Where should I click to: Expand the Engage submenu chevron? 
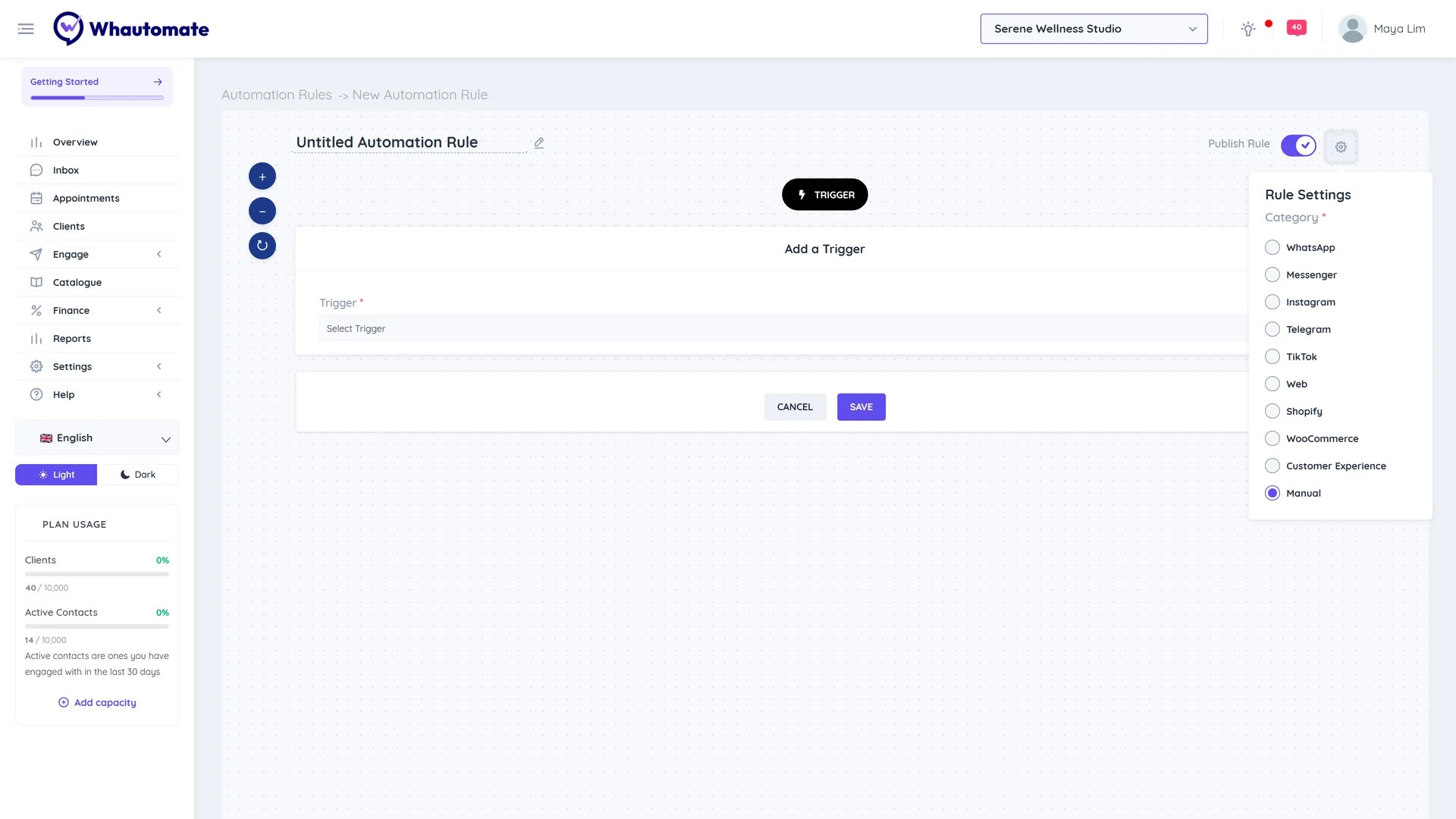[x=159, y=255]
